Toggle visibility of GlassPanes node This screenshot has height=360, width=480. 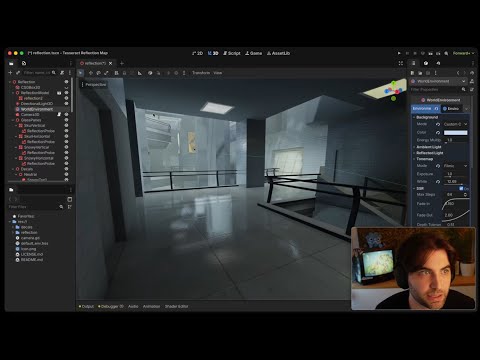coord(66,120)
